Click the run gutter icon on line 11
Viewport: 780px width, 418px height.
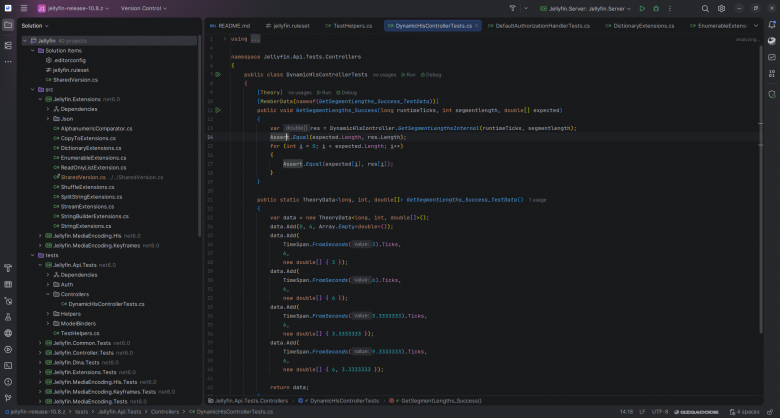tap(218, 110)
